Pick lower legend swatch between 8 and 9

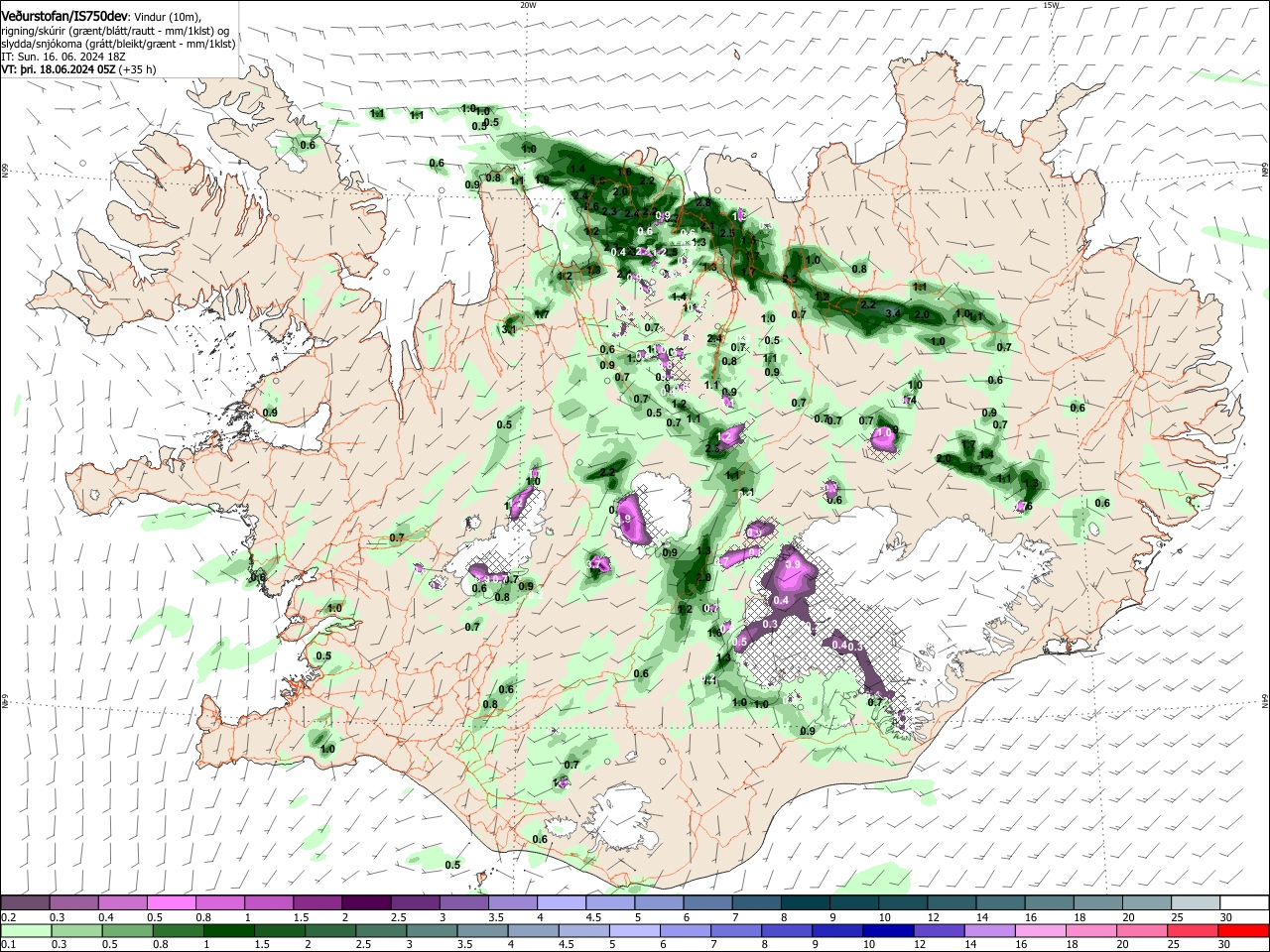click(787, 930)
